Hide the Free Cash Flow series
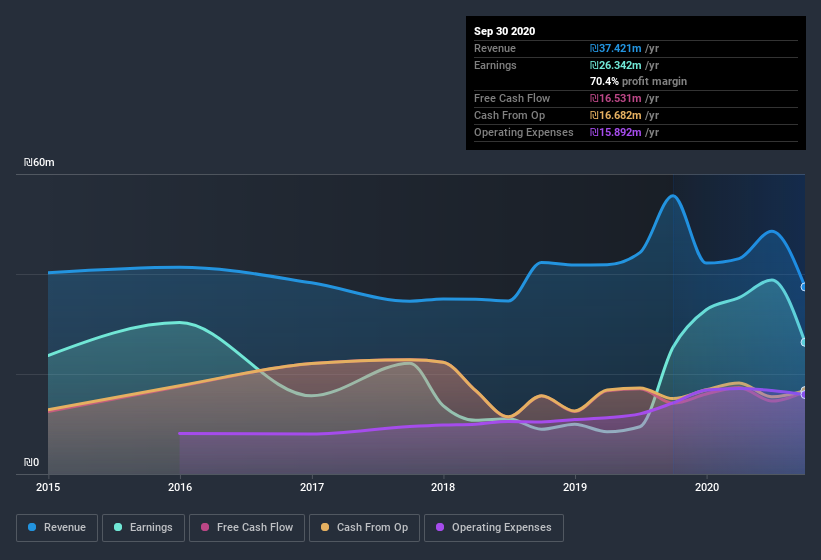The width and height of the screenshot is (821, 560). click(247, 528)
